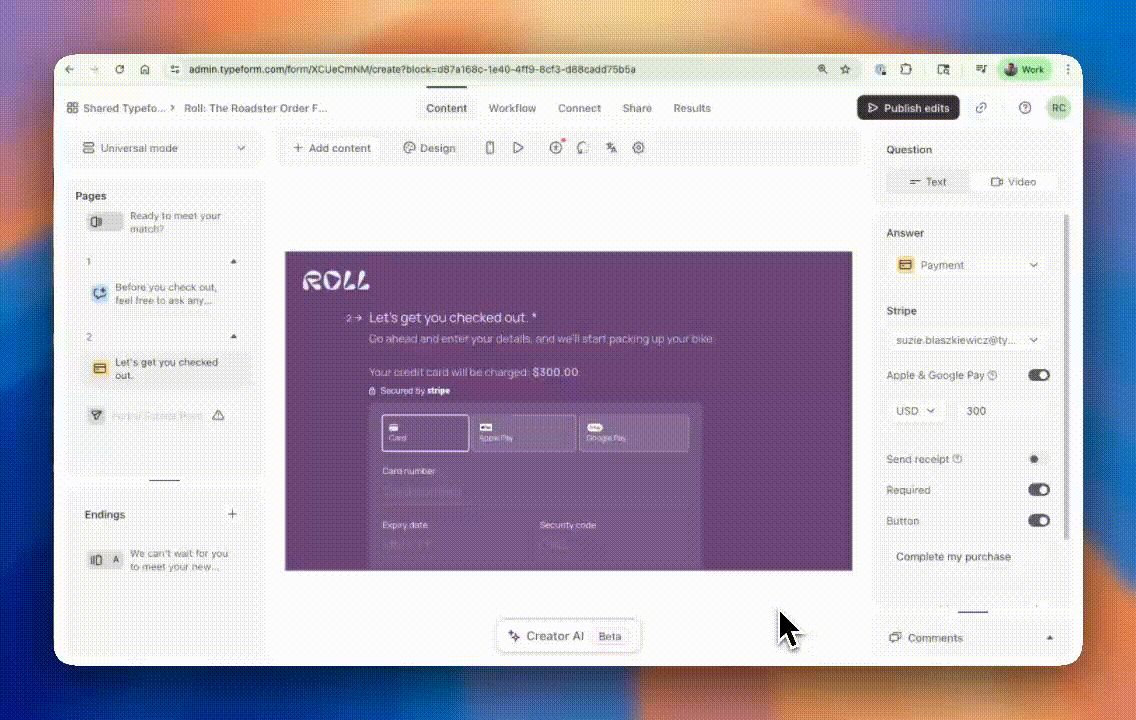Open help question mark icon
The image size is (1136, 720).
[x=1024, y=108]
